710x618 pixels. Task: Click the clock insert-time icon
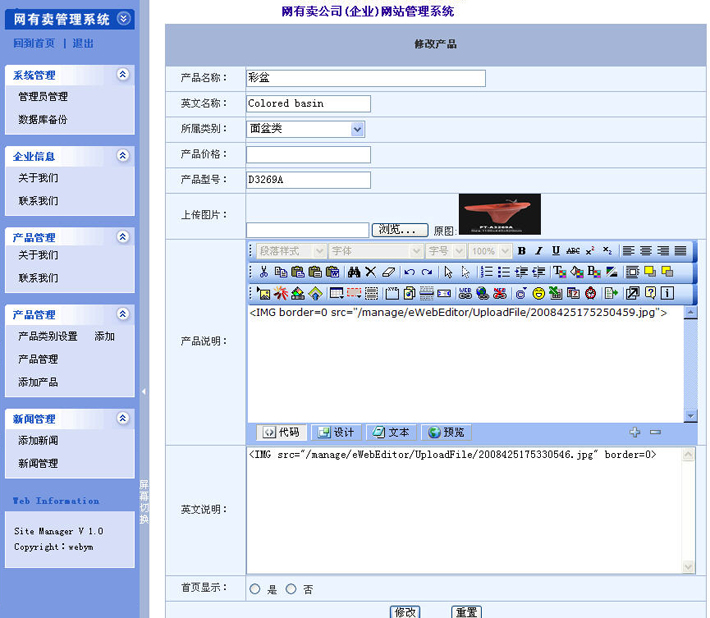point(590,293)
